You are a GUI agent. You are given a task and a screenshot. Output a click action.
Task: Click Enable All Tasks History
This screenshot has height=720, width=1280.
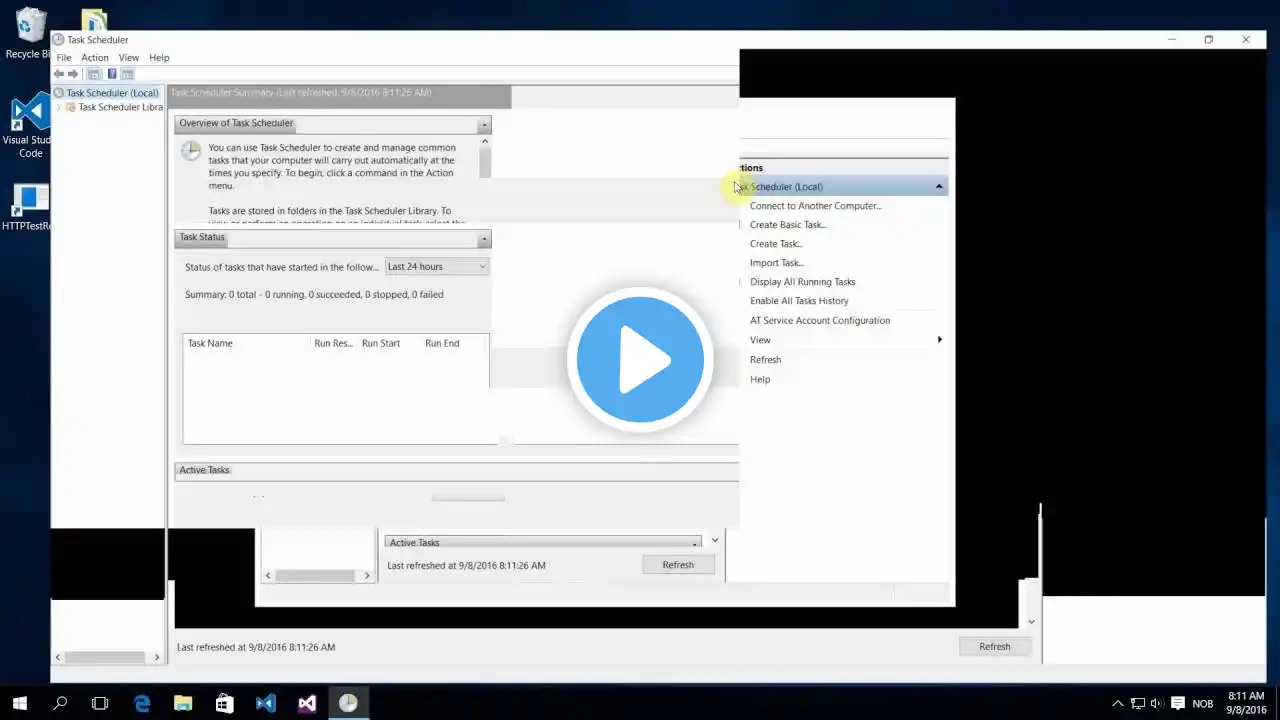799,301
